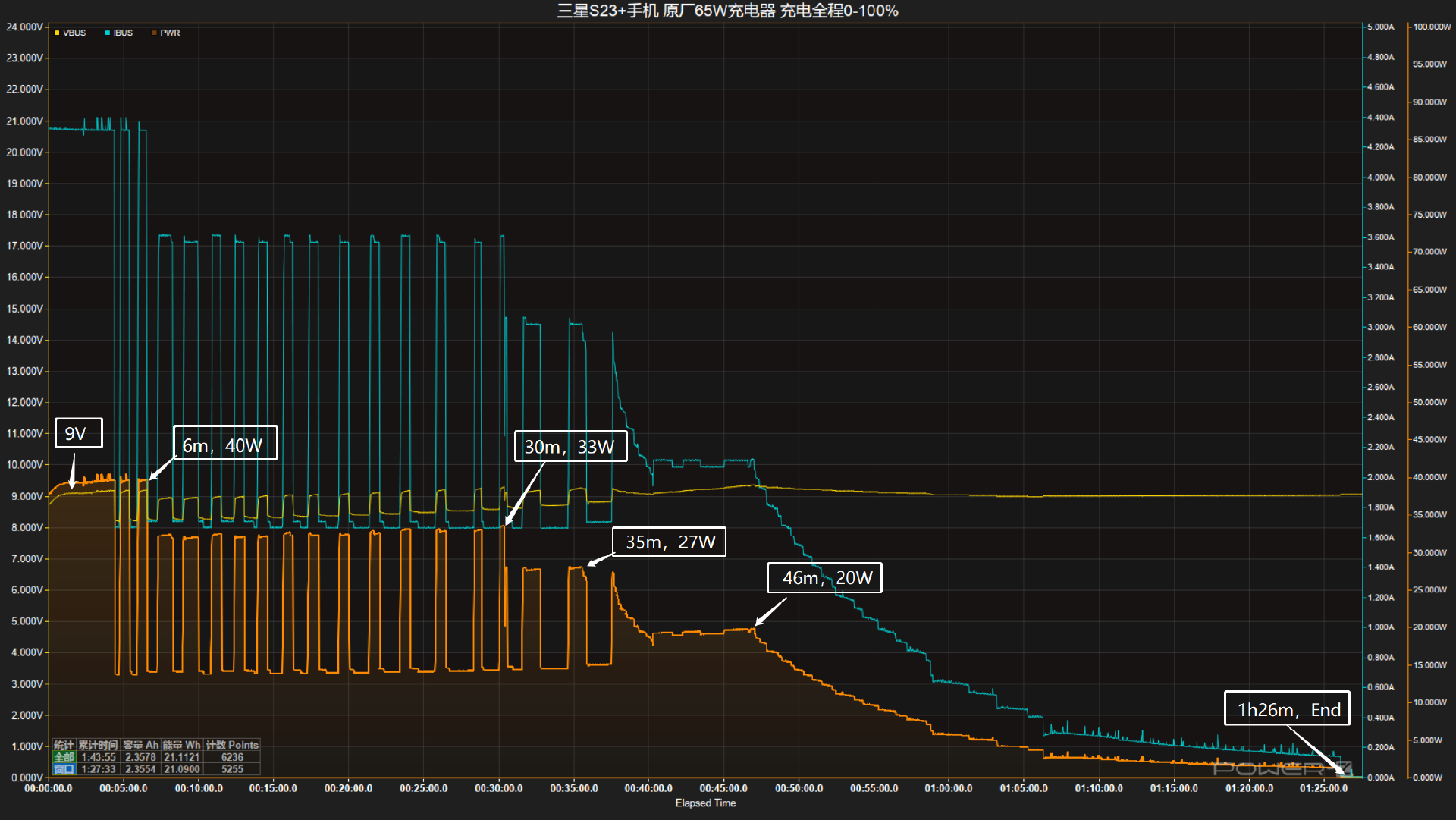This screenshot has height=820, width=1456.
Task: Select the blue 窗口 statistics row label
Action: point(64,769)
